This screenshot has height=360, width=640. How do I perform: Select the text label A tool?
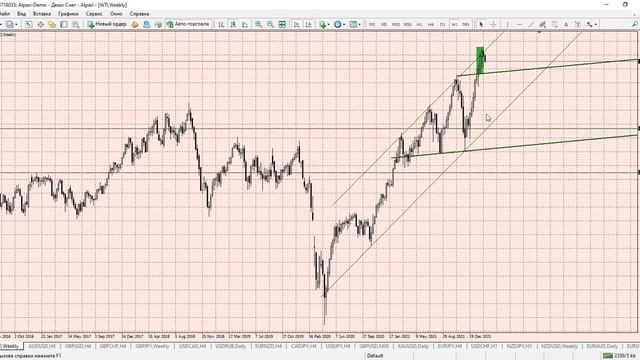(566, 24)
